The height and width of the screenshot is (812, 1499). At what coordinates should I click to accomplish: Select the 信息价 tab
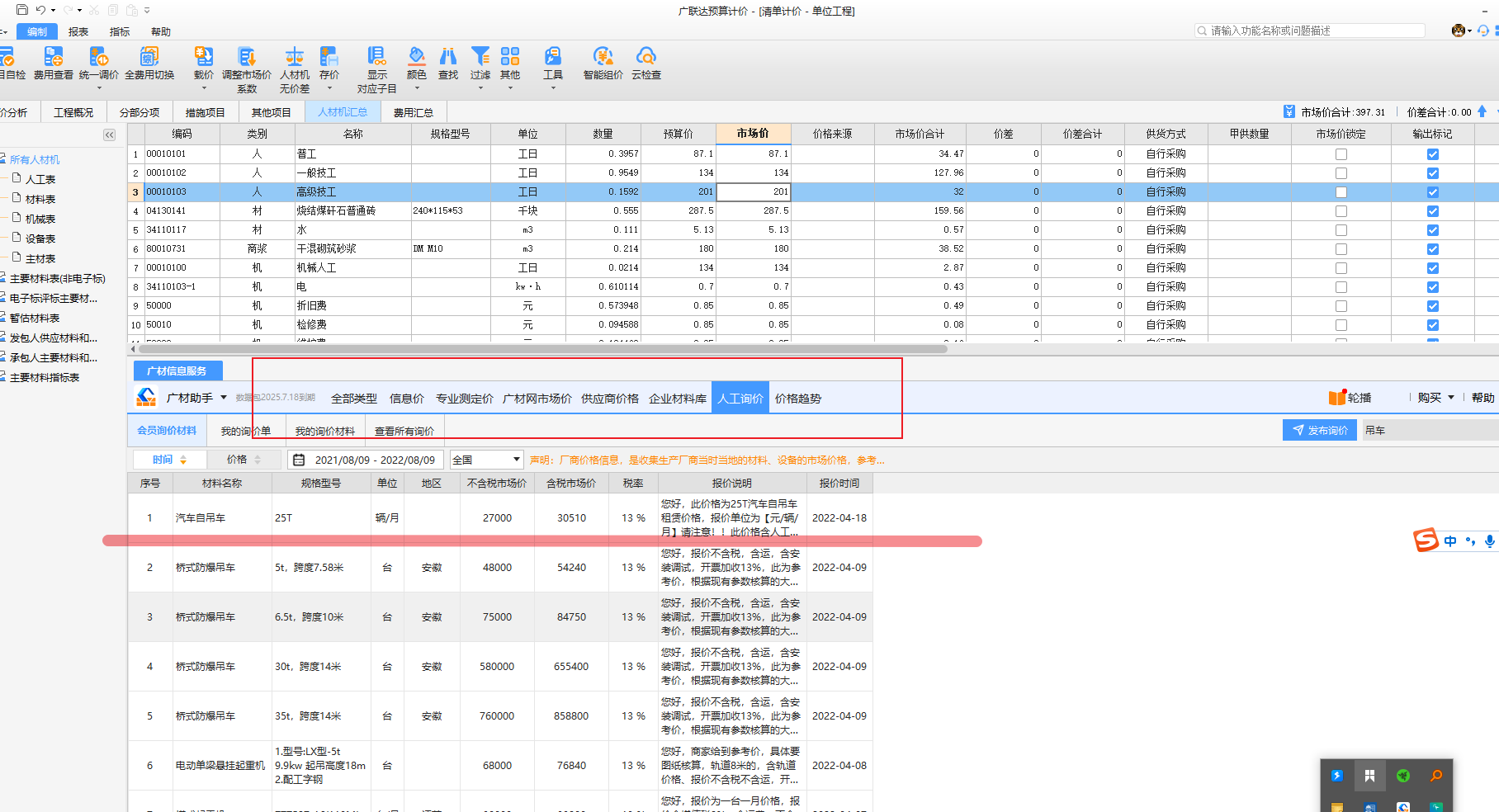point(407,398)
